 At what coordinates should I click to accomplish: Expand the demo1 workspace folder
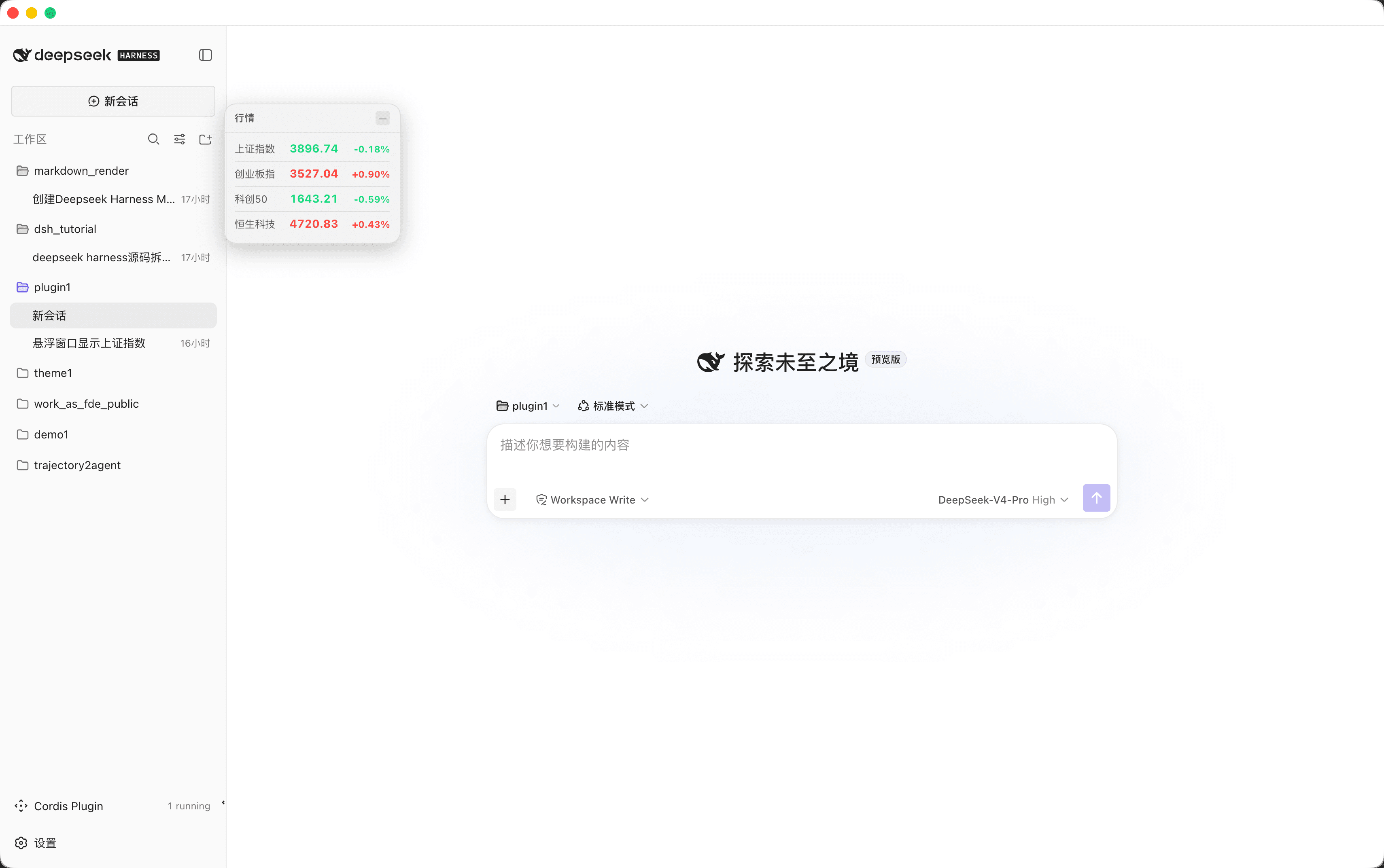113,434
